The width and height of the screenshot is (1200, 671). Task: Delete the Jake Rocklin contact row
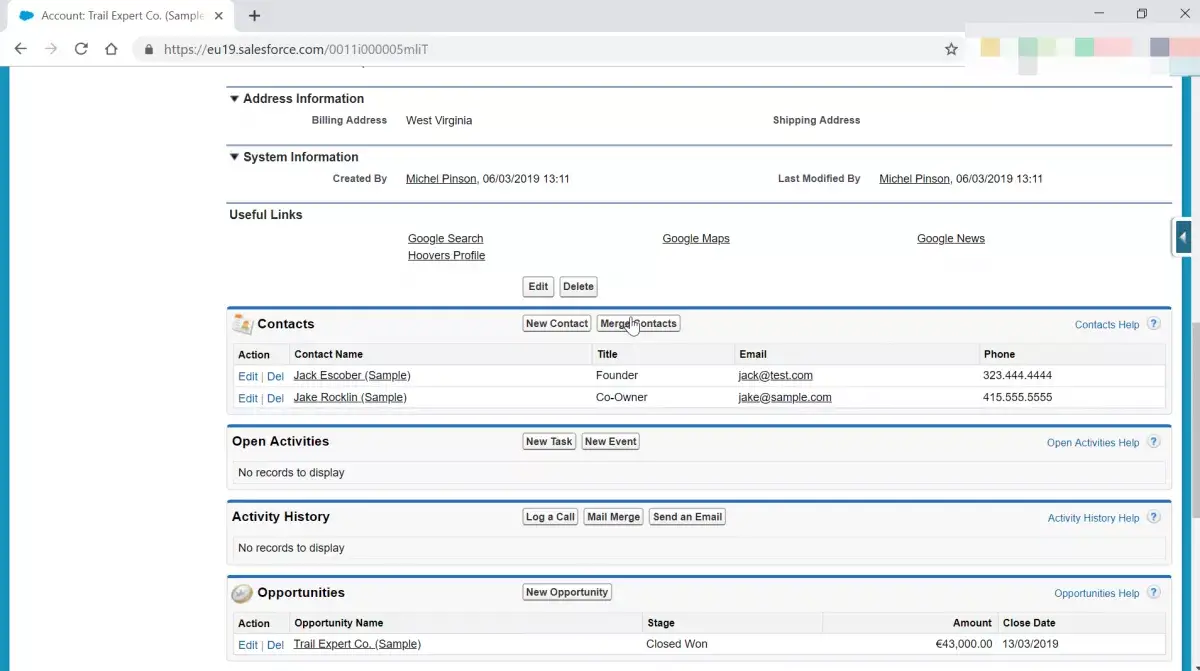point(275,398)
